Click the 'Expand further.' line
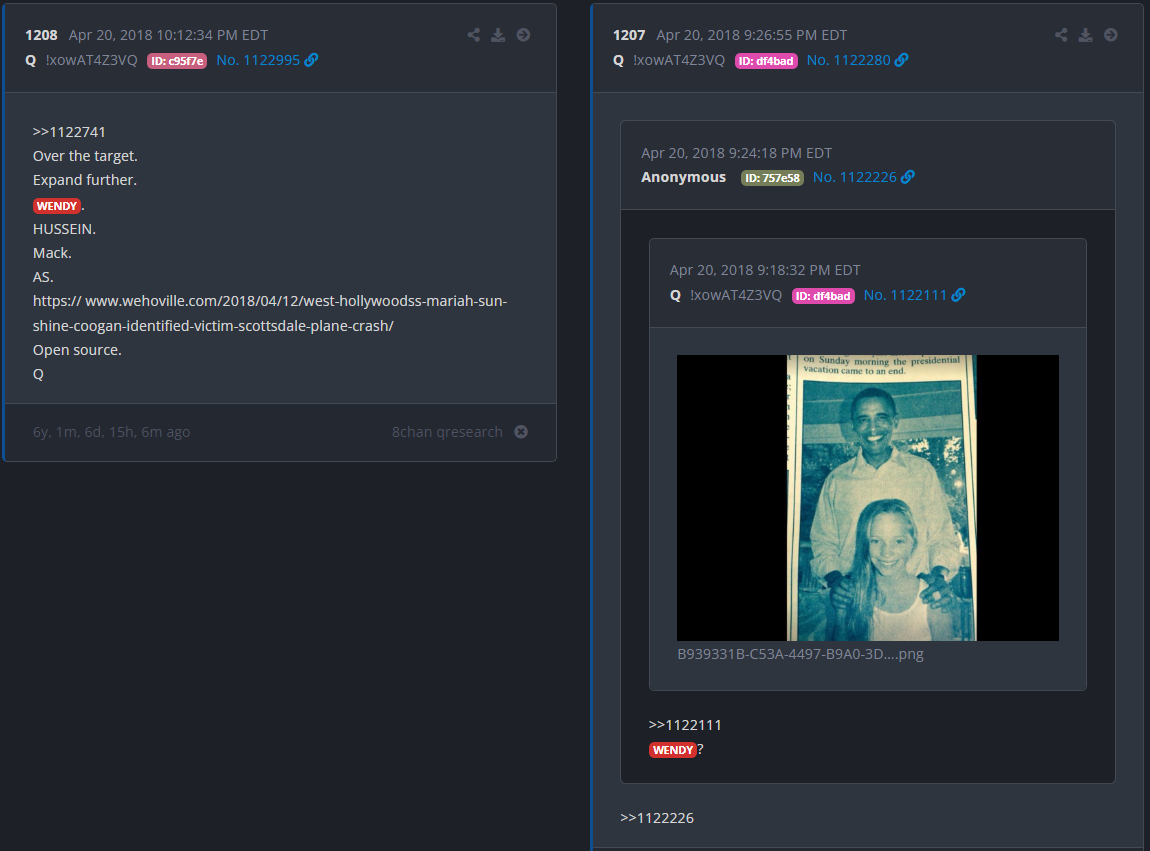The image size is (1150, 851). click(x=85, y=180)
